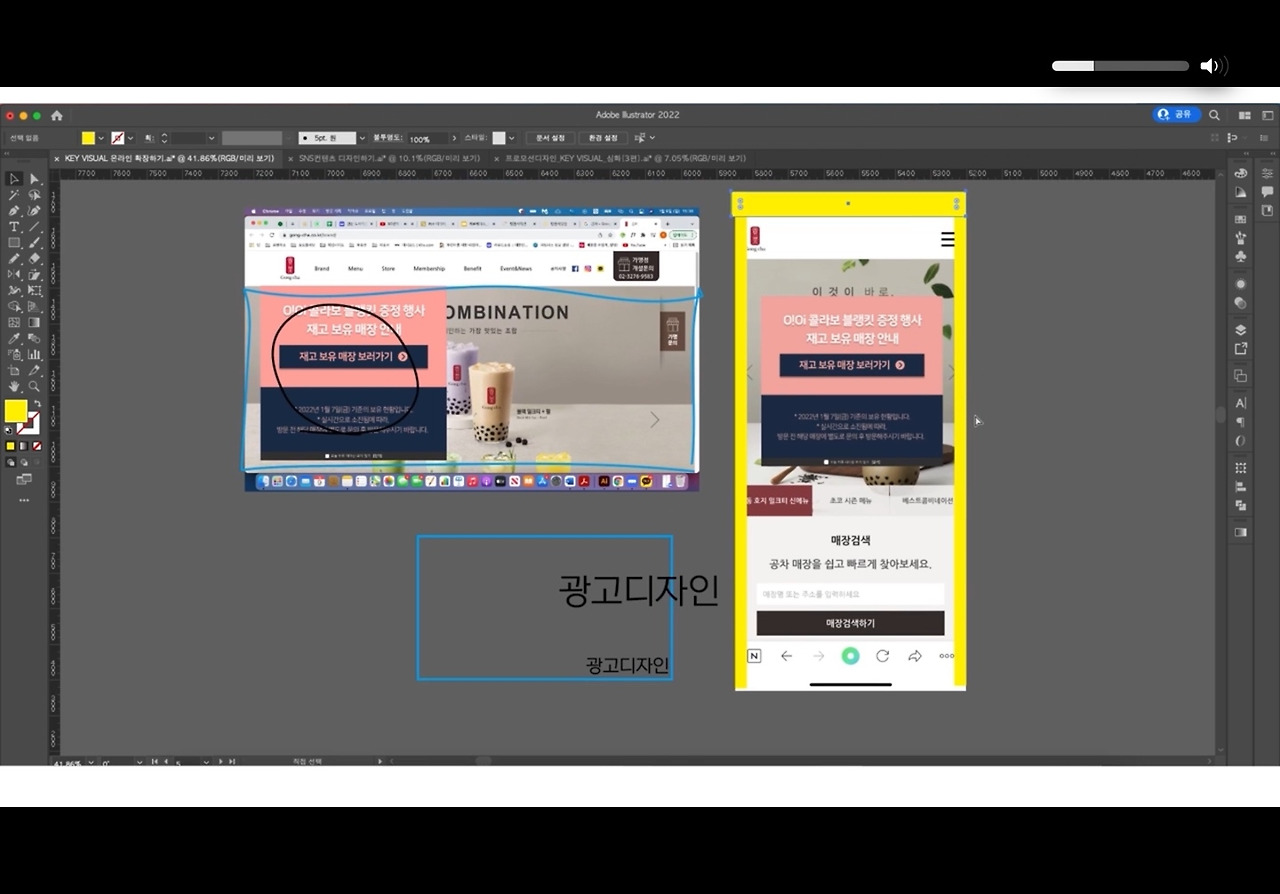This screenshot has height=894, width=1280.
Task: Select the Hand tool
Action: point(14,387)
